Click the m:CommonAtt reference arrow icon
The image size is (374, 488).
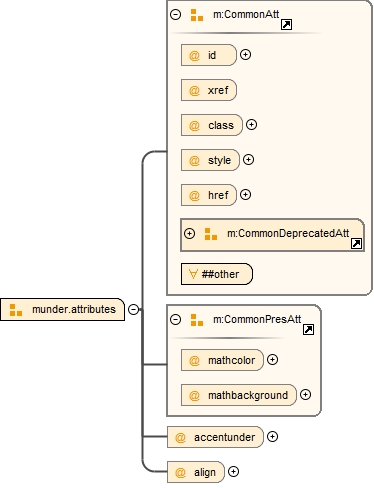(x=286, y=25)
